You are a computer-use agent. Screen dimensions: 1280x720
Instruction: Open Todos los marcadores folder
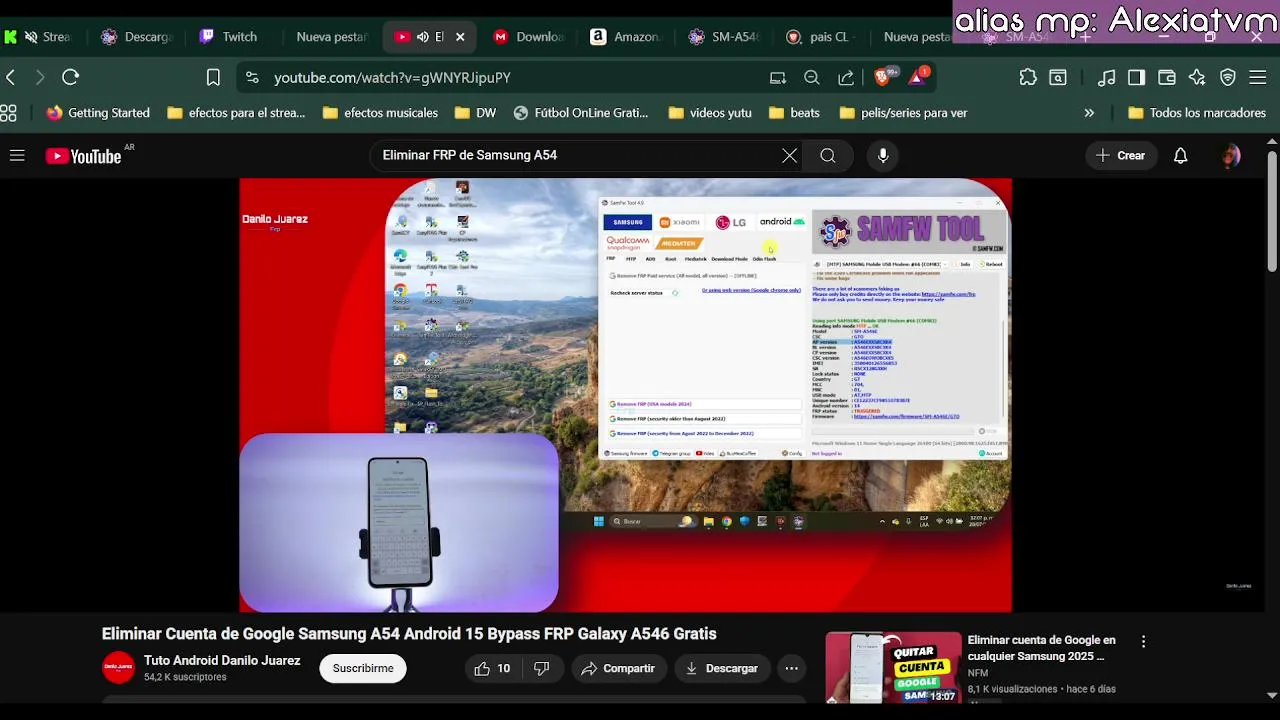(x=1197, y=113)
